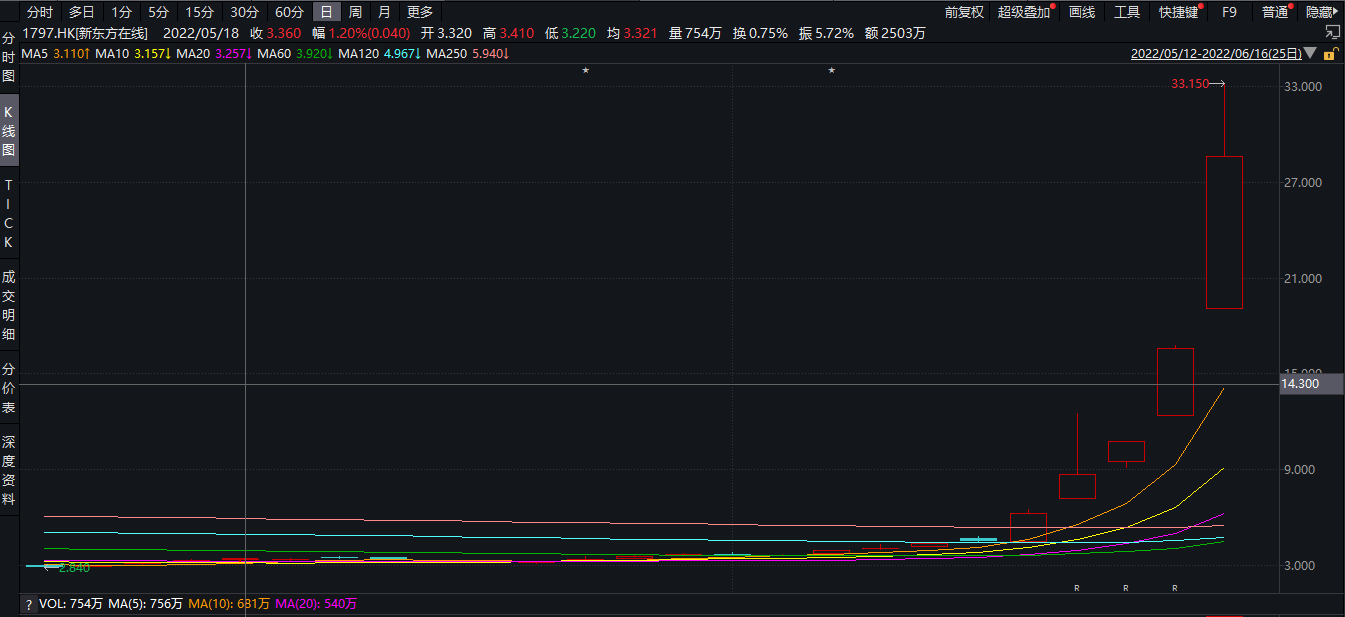Open the date range dropdown triangle

(x=1308, y=54)
